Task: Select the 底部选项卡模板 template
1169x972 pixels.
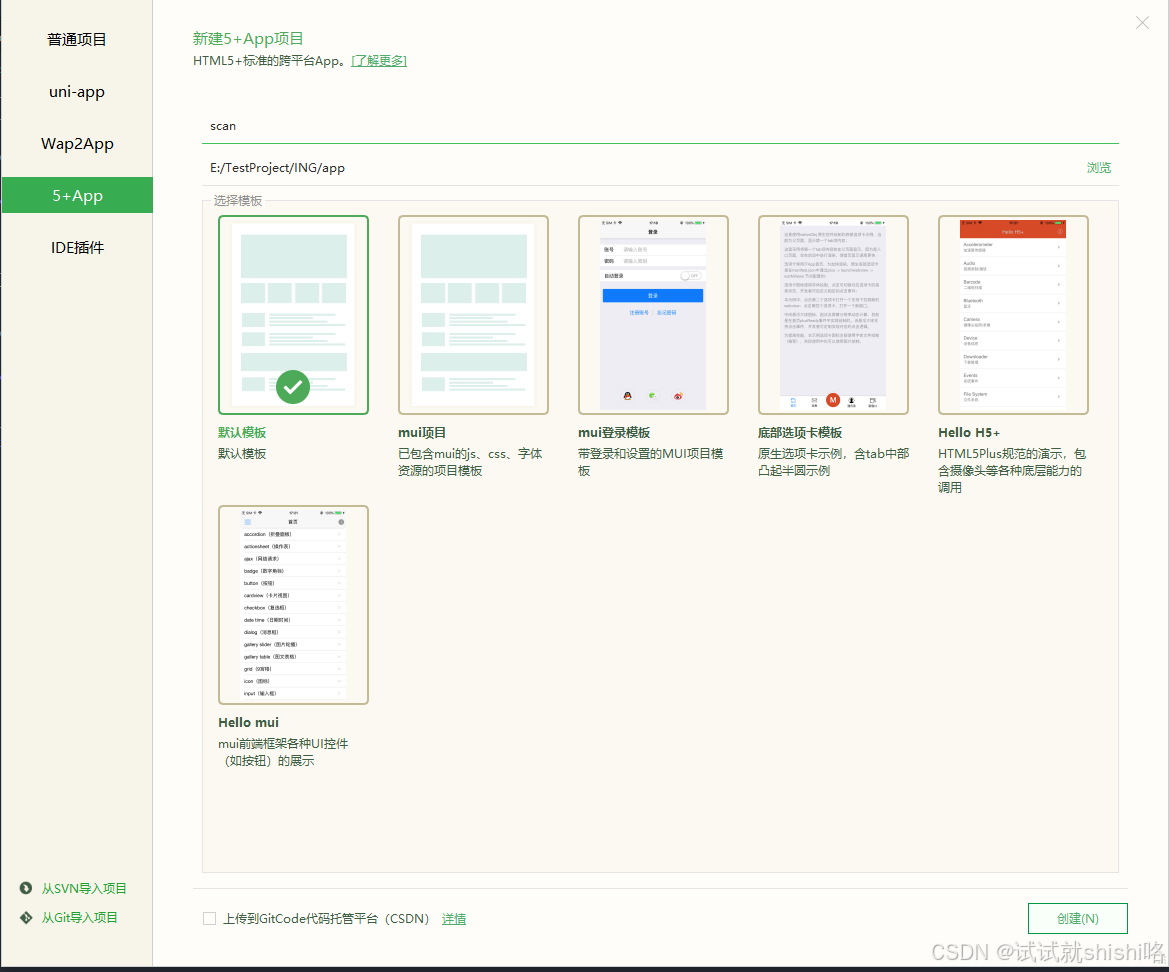Action: [x=833, y=313]
